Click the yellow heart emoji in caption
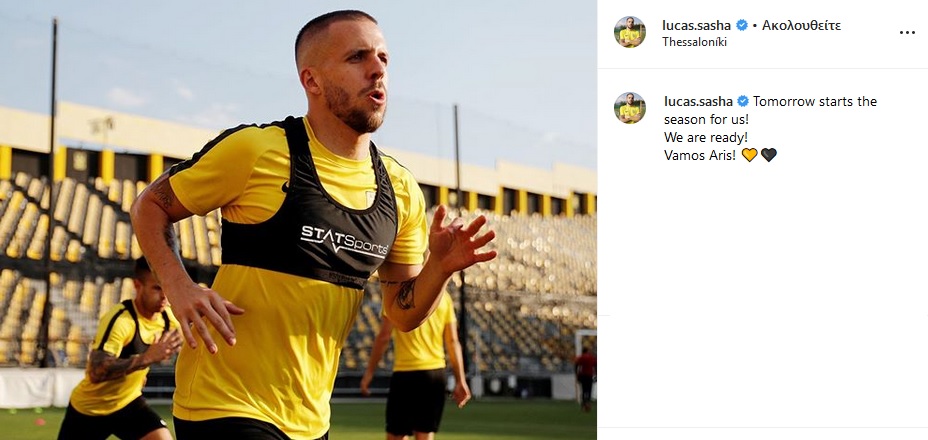 (x=749, y=155)
